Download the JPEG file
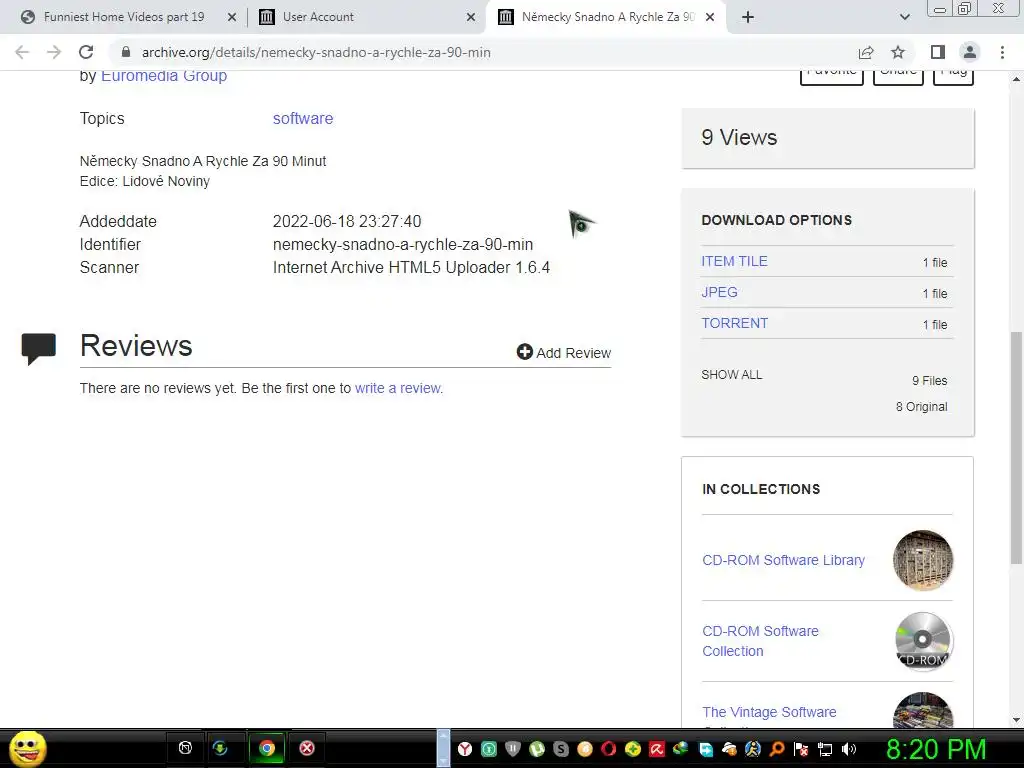Viewport: 1024px width, 768px height. (x=719, y=292)
